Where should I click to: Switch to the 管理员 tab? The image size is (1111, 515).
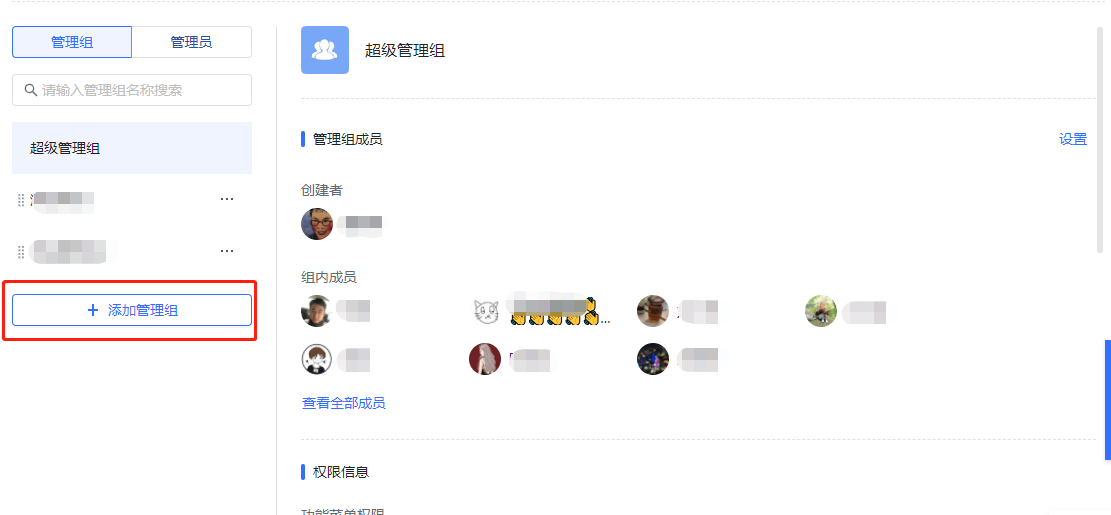coord(191,42)
